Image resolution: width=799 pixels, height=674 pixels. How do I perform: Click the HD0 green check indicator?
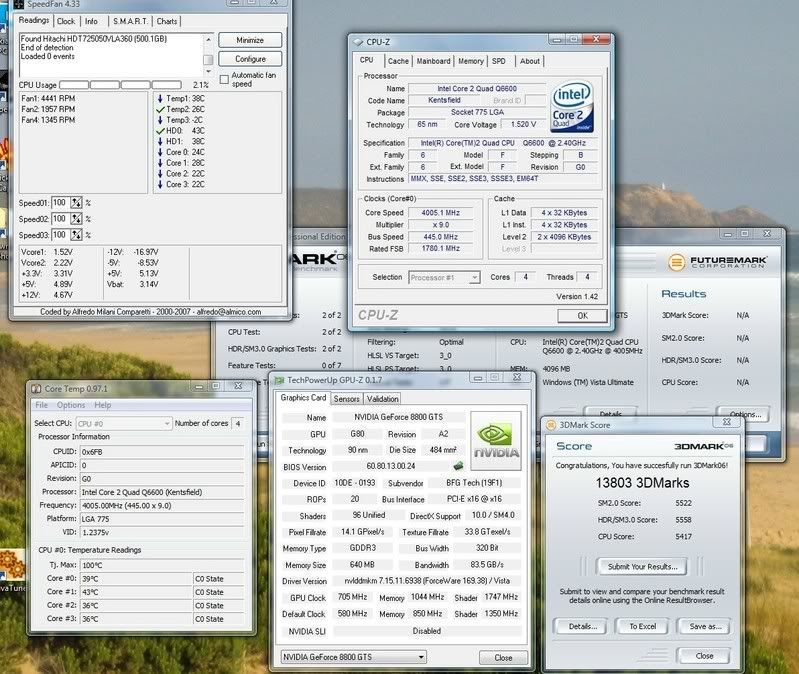click(x=160, y=130)
